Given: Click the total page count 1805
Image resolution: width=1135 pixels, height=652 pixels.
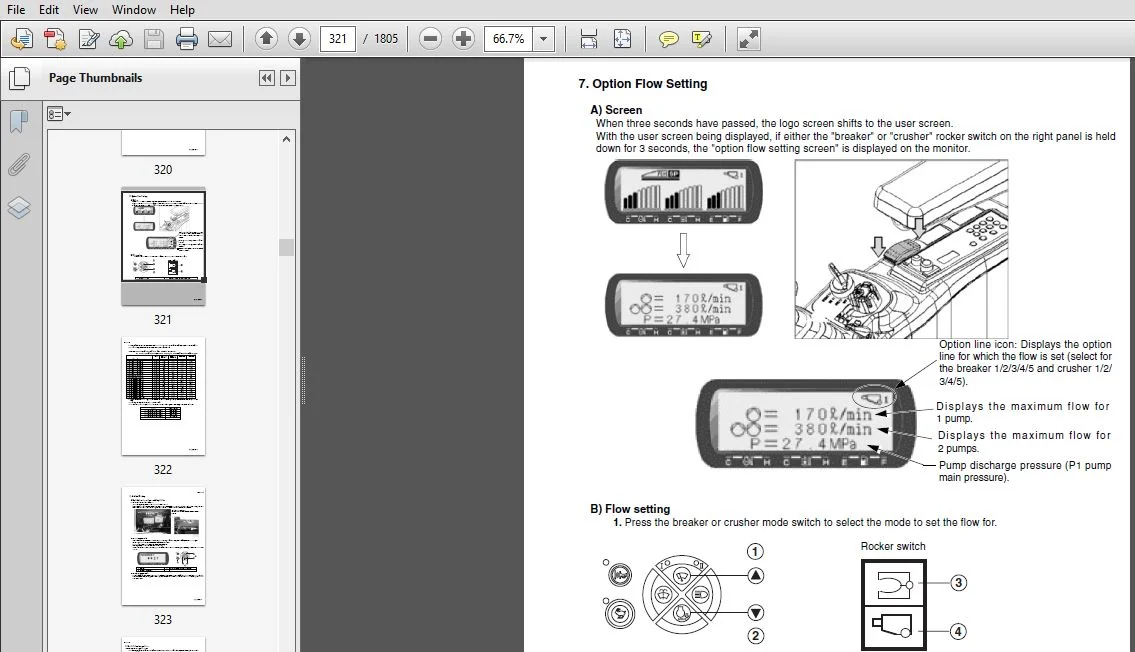Looking at the screenshot, I should tap(386, 38).
